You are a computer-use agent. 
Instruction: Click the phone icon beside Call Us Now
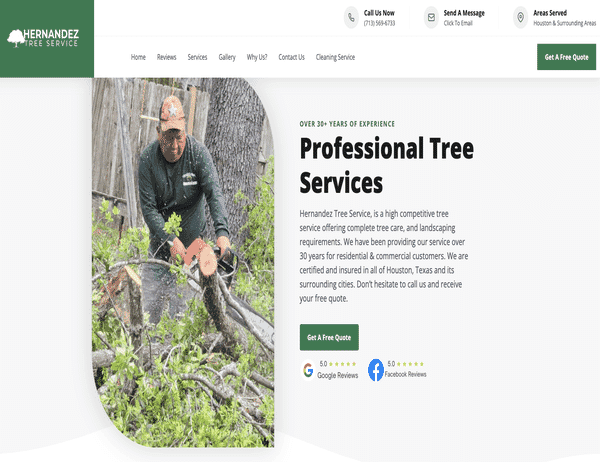[x=351, y=18]
